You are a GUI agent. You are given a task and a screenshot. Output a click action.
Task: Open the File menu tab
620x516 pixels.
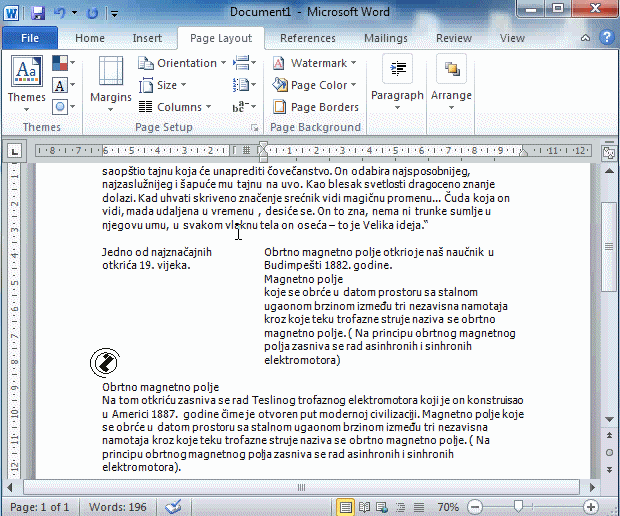(30, 38)
